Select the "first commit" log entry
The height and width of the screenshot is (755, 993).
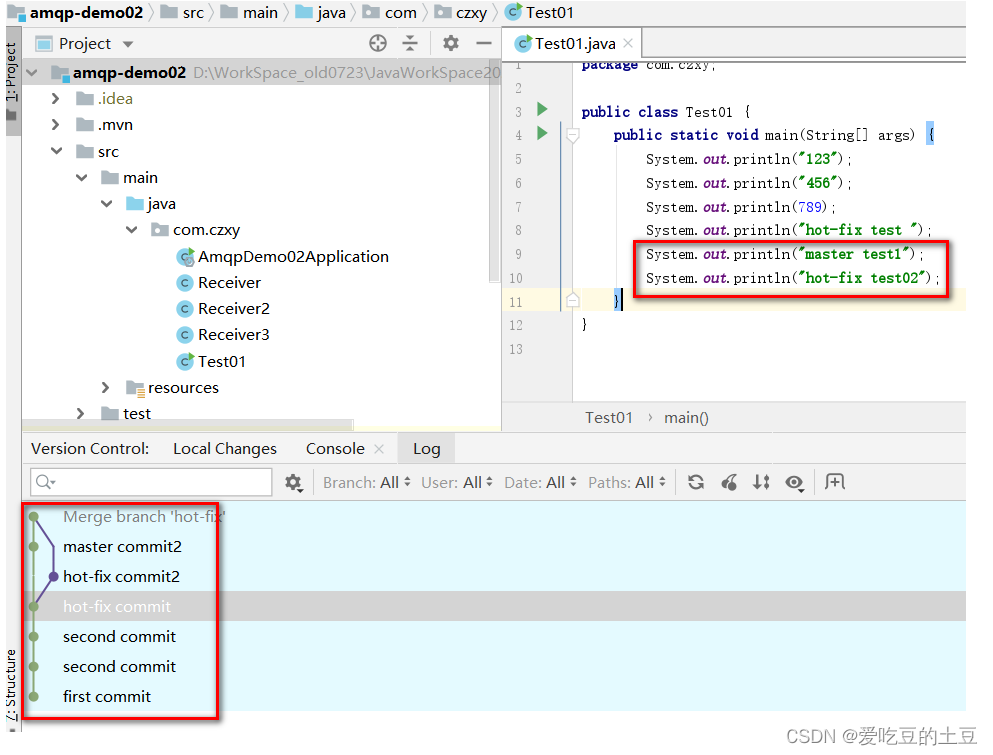106,697
